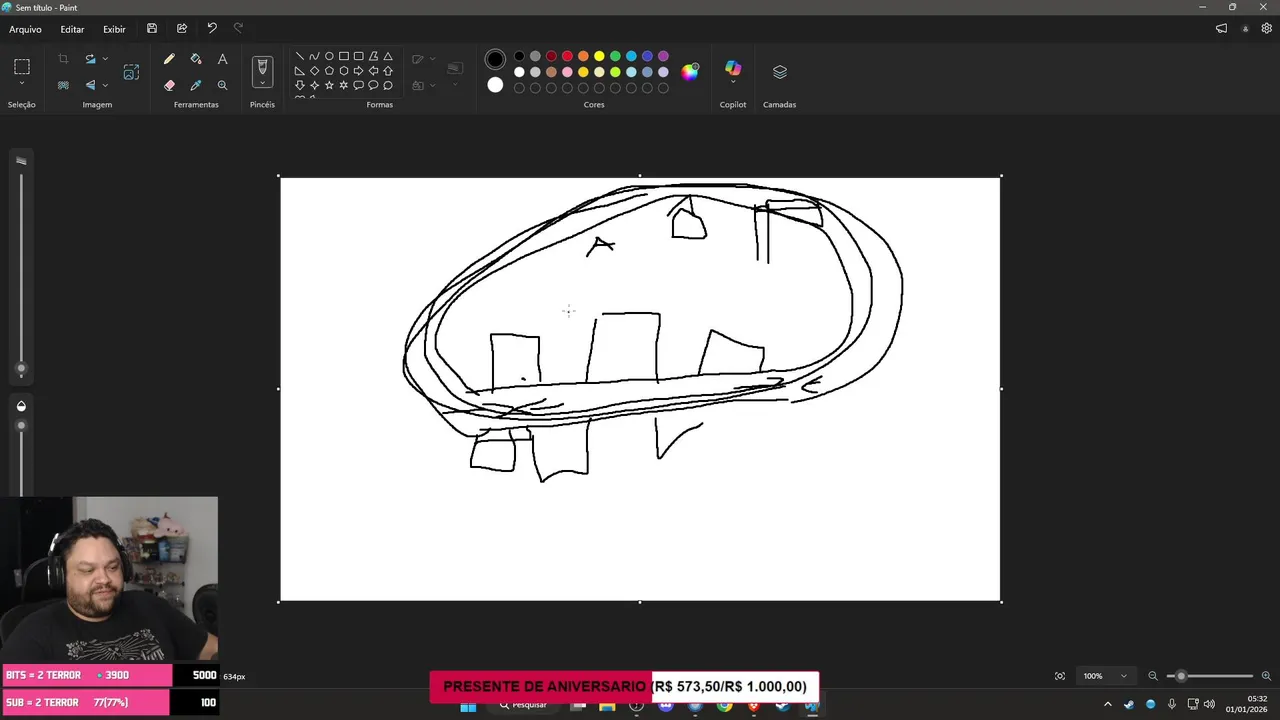Screen dimensions: 1280x720
Task: Pick the Hexagon shape
Action: [x=344, y=71]
